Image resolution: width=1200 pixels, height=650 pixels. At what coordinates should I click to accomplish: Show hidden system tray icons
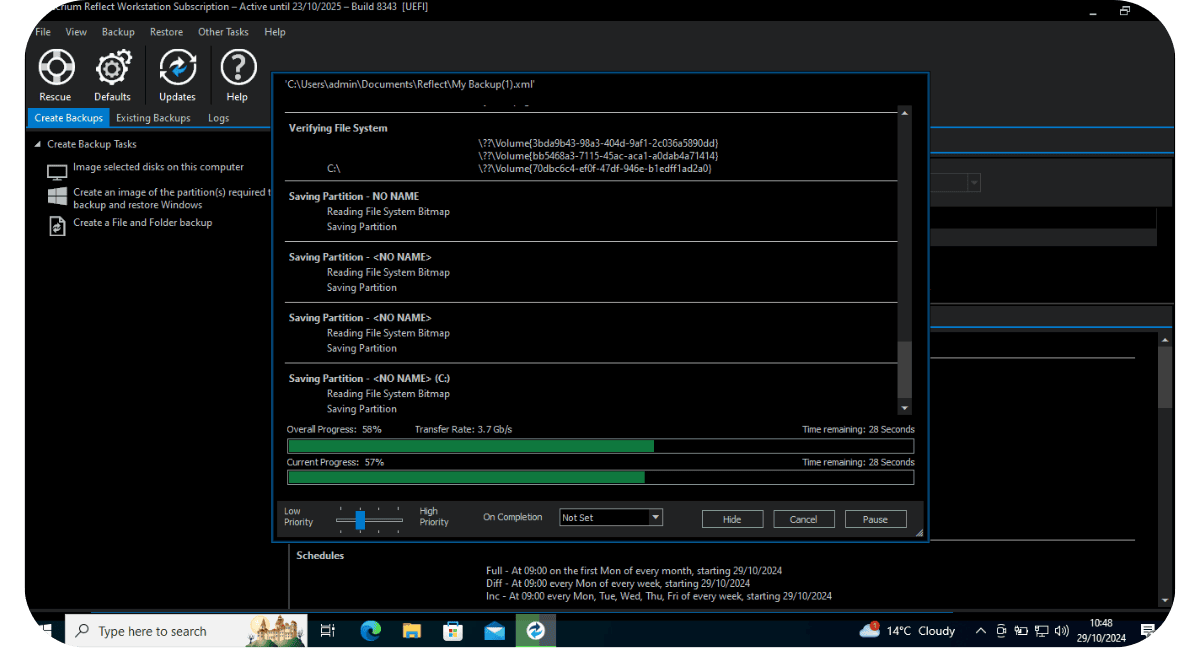point(980,631)
